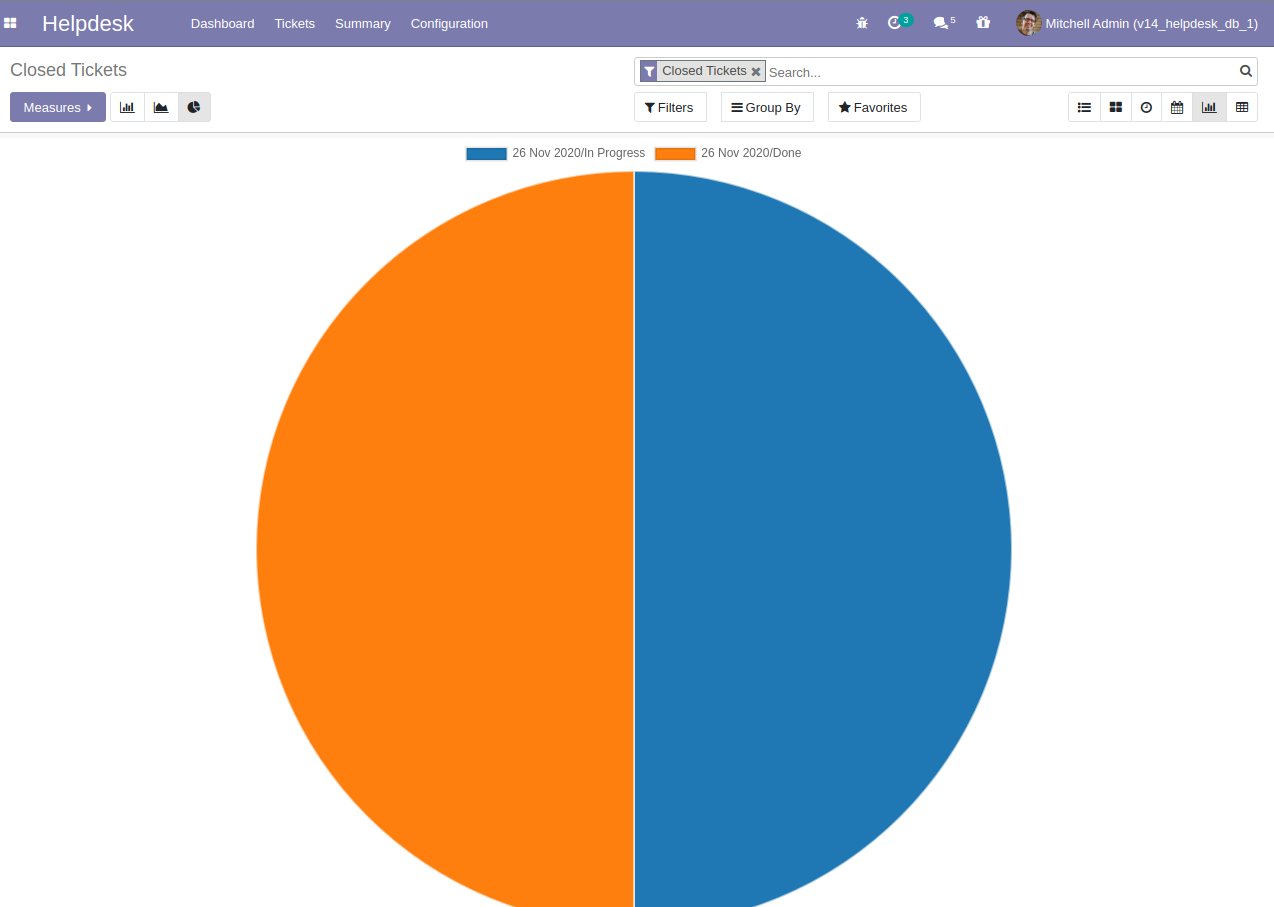Click '26 Nov 2020/In Progress' legend label
The width and height of the screenshot is (1274, 907).
(578, 153)
